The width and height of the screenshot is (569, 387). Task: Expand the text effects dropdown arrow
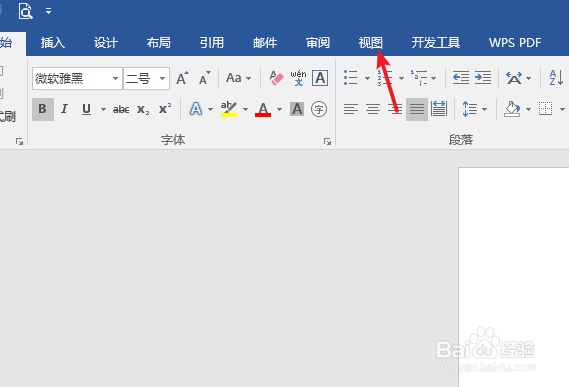click(x=210, y=109)
